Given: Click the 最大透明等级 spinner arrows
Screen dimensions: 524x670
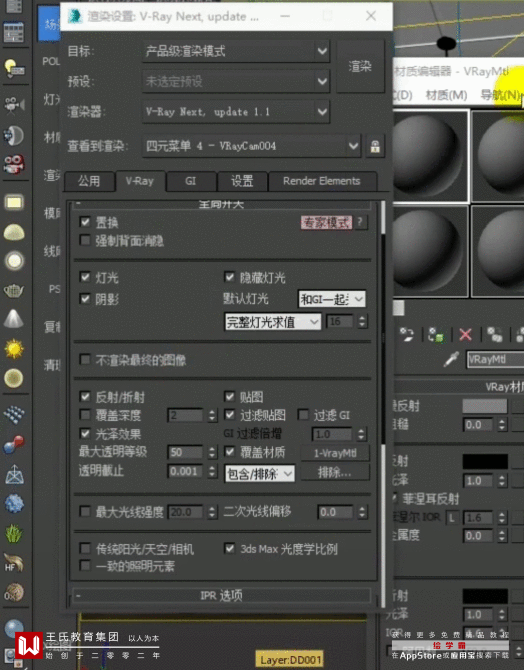Looking at the screenshot, I should point(212,452).
